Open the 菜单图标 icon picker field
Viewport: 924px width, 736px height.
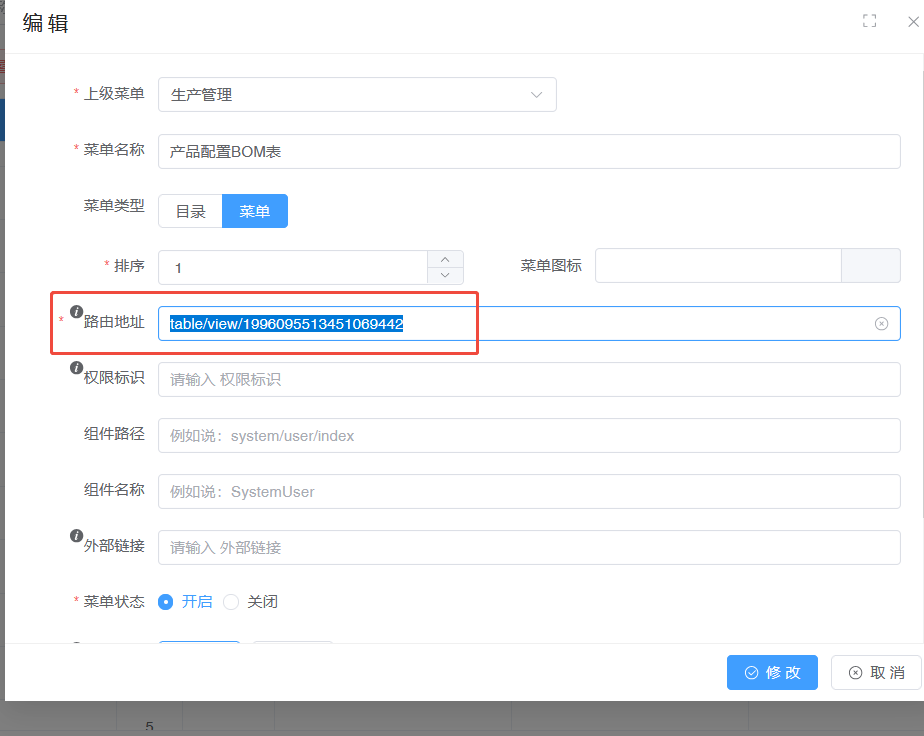[x=718, y=267]
